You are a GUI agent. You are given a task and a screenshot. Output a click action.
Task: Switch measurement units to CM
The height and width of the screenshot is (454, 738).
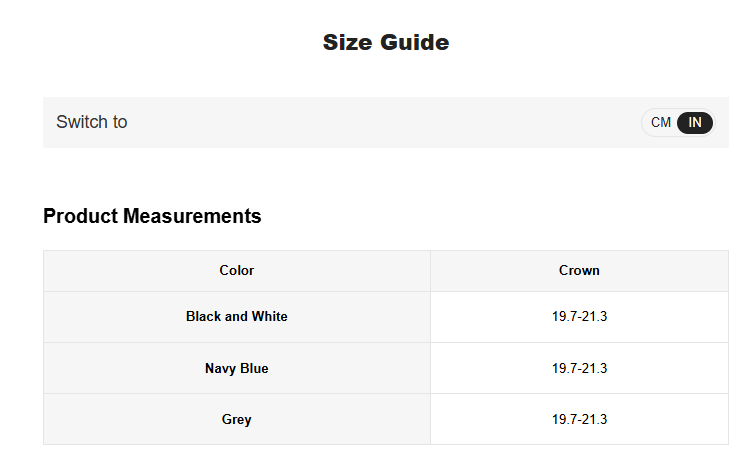661,123
